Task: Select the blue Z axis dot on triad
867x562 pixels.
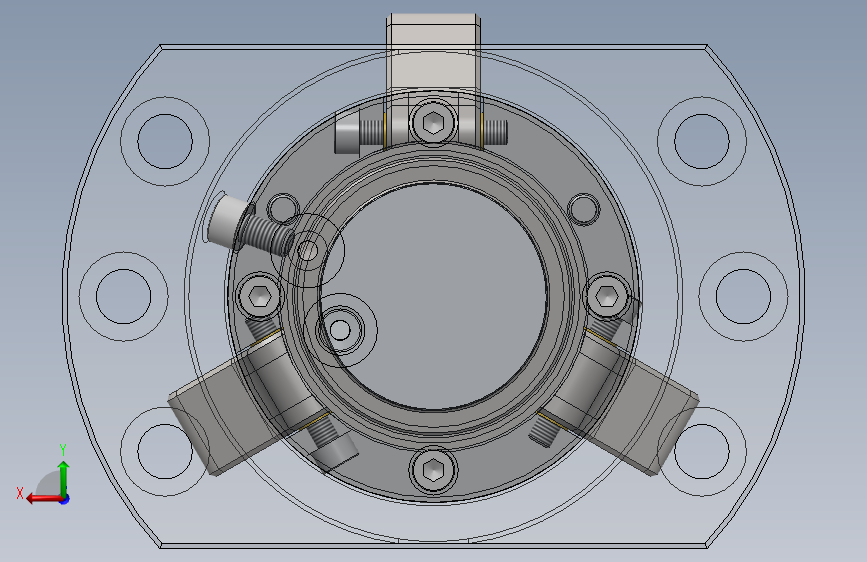Action: click(65, 499)
